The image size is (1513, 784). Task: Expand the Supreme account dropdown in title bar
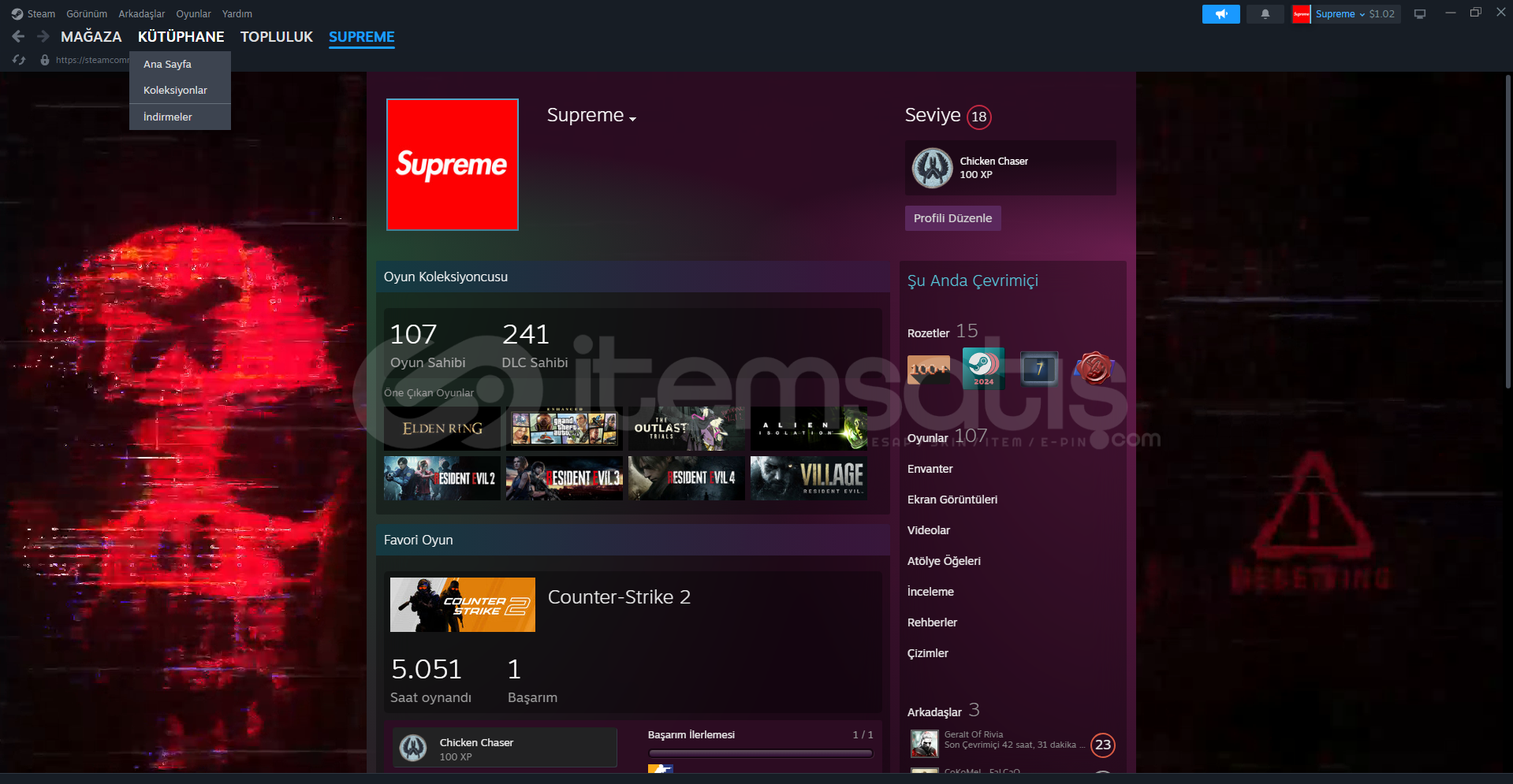tap(1356, 14)
